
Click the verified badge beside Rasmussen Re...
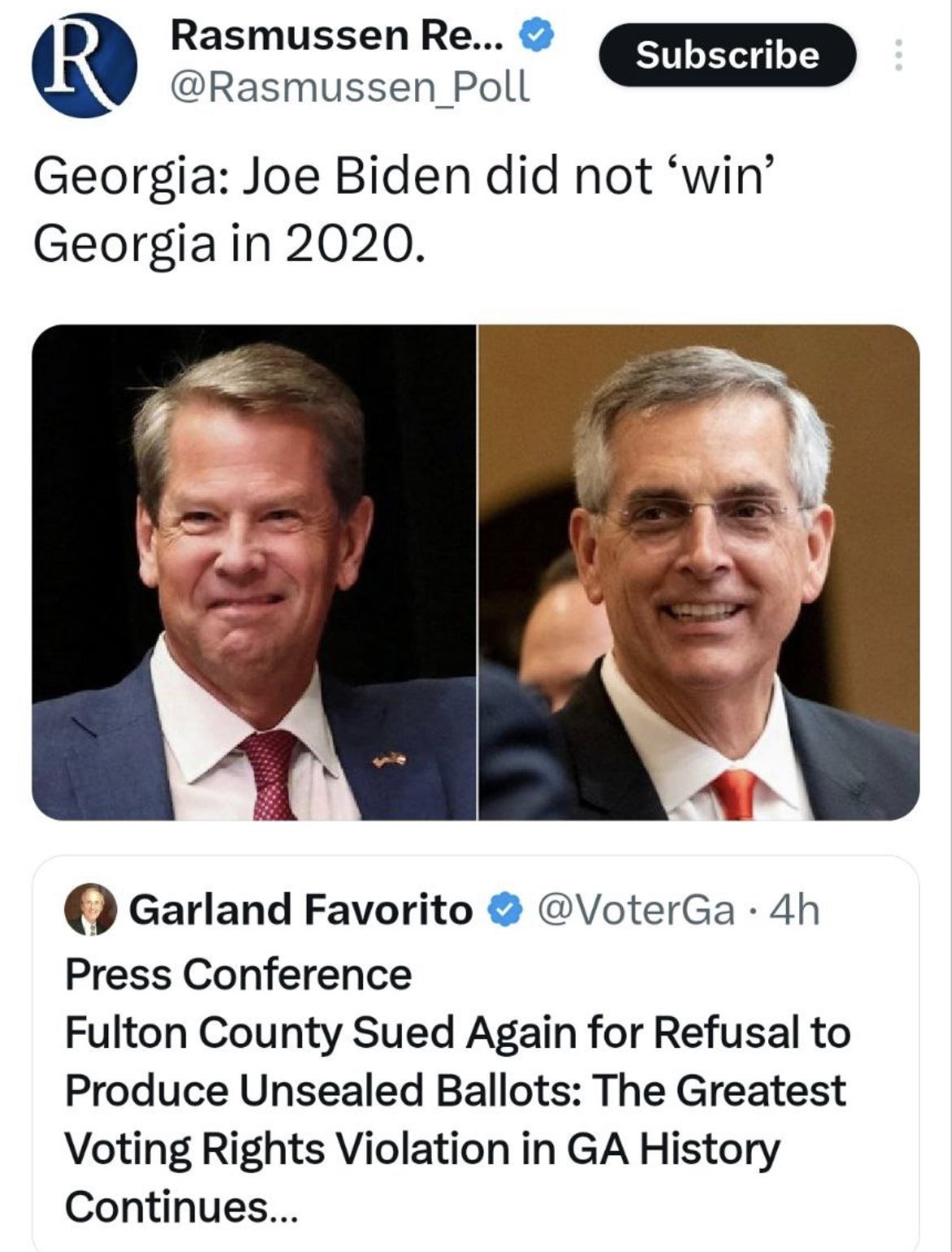(536, 37)
